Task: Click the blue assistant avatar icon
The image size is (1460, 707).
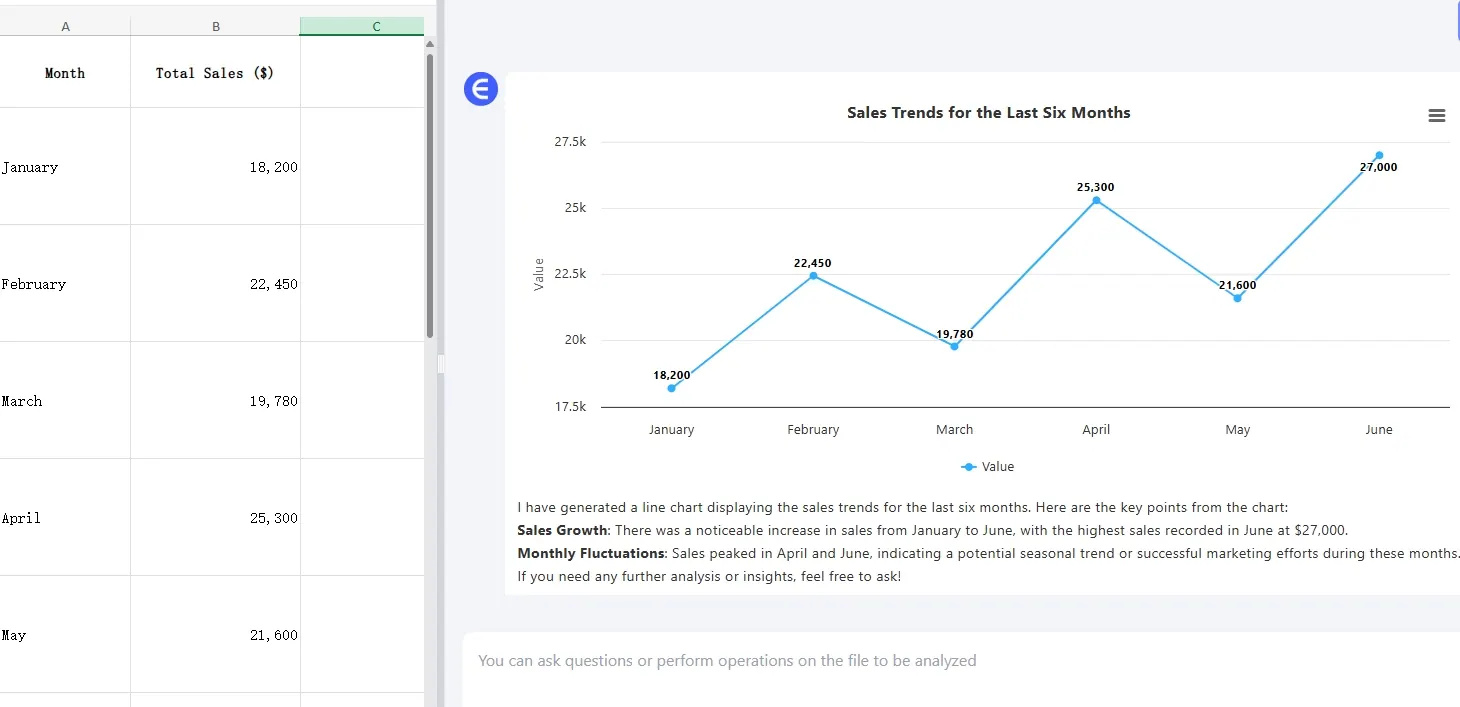Action: click(x=481, y=89)
